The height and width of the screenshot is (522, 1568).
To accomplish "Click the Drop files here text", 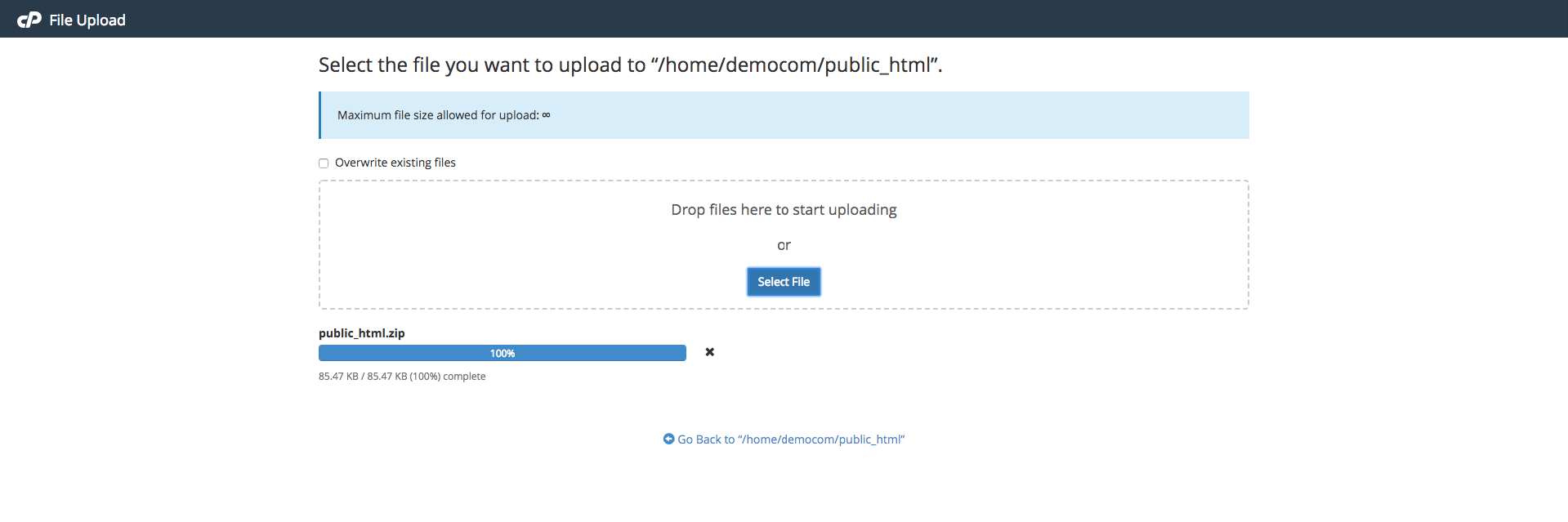I will [784, 210].
